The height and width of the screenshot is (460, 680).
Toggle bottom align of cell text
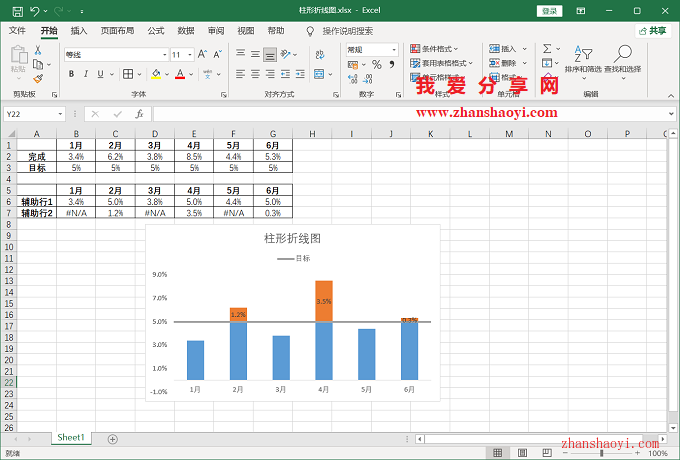coord(270,55)
